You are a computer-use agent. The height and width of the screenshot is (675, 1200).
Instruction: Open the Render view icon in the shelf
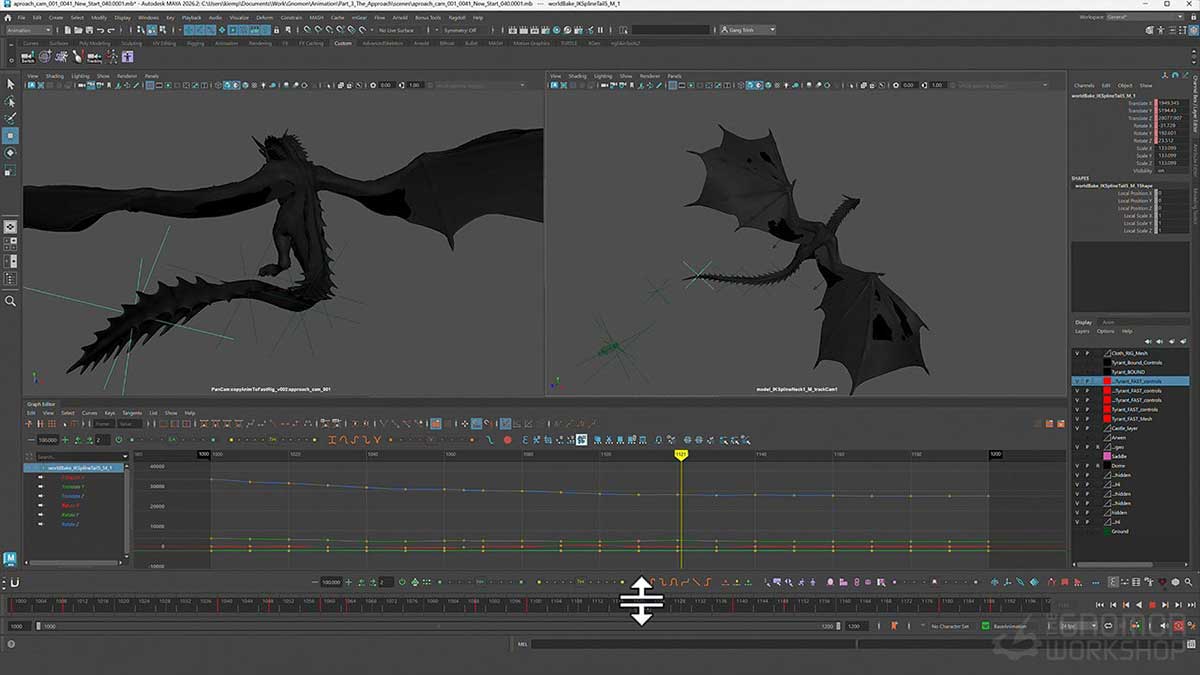[x=512, y=30]
